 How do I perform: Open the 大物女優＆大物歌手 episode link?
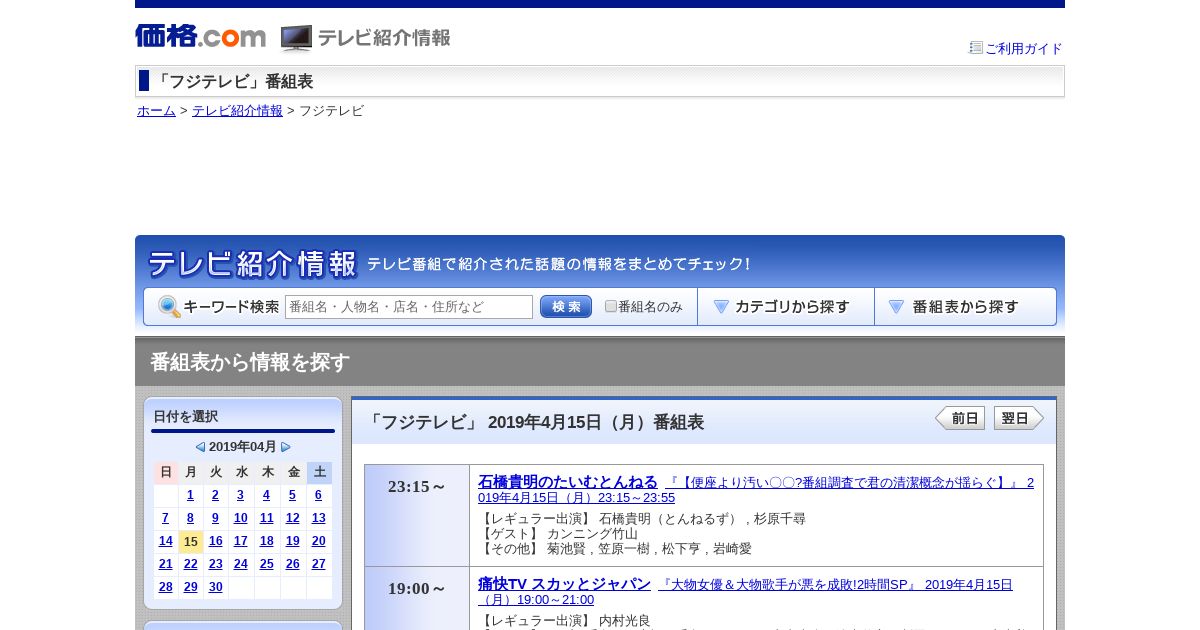pos(745,592)
